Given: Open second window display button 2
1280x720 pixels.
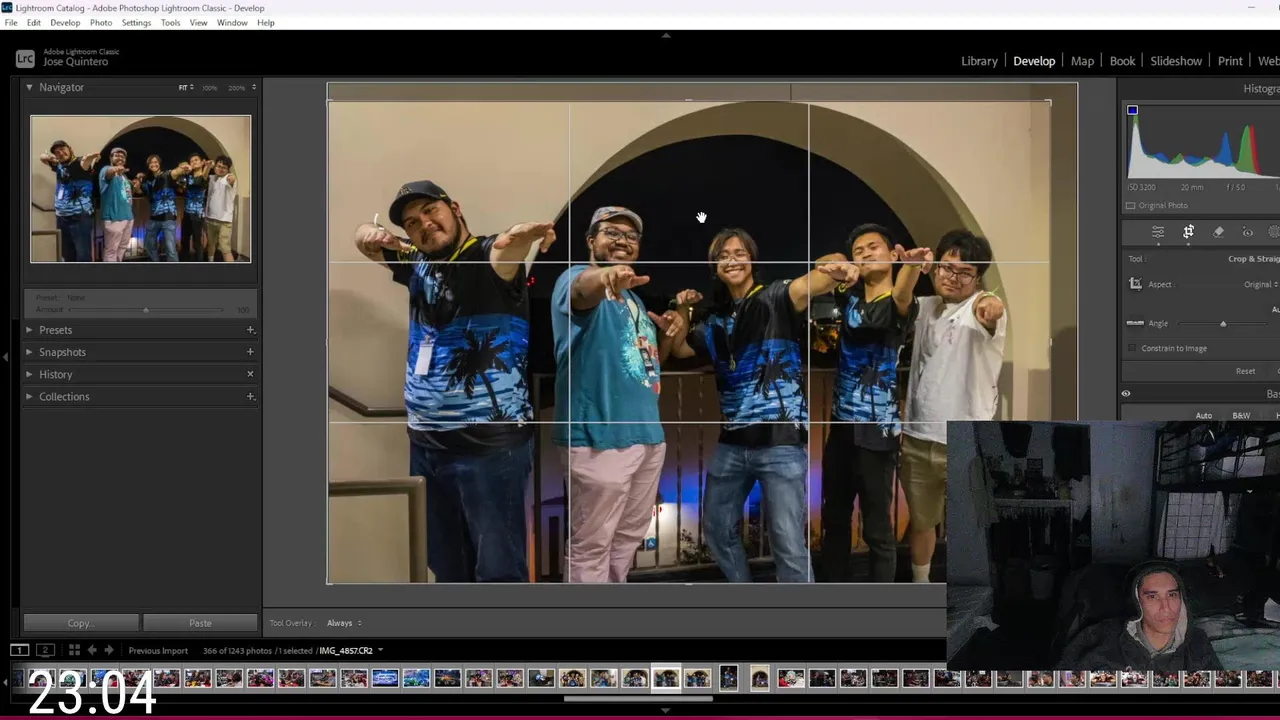Looking at the screenshot, I should 45,650.
